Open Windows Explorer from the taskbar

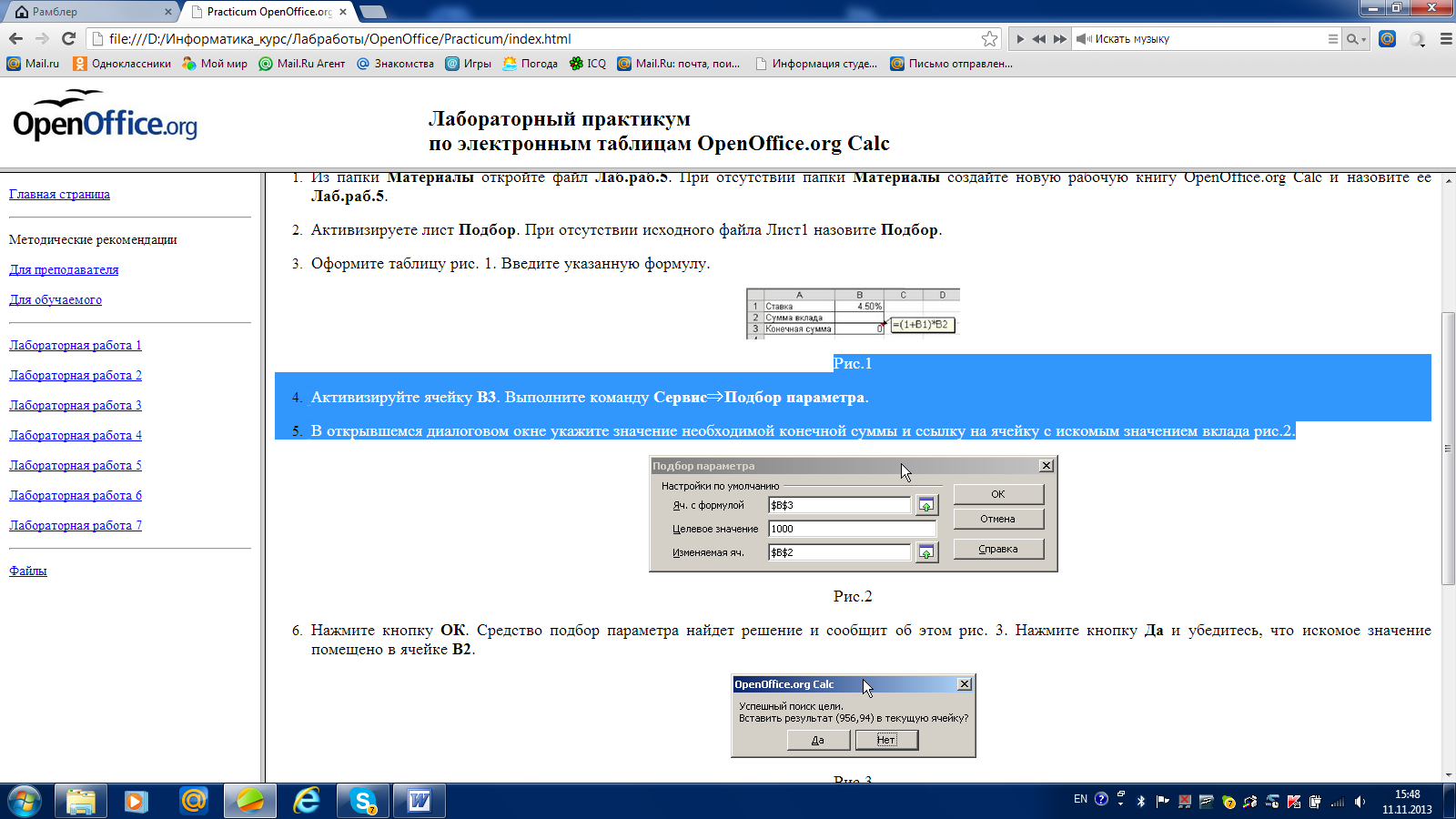tap(80, 802)
